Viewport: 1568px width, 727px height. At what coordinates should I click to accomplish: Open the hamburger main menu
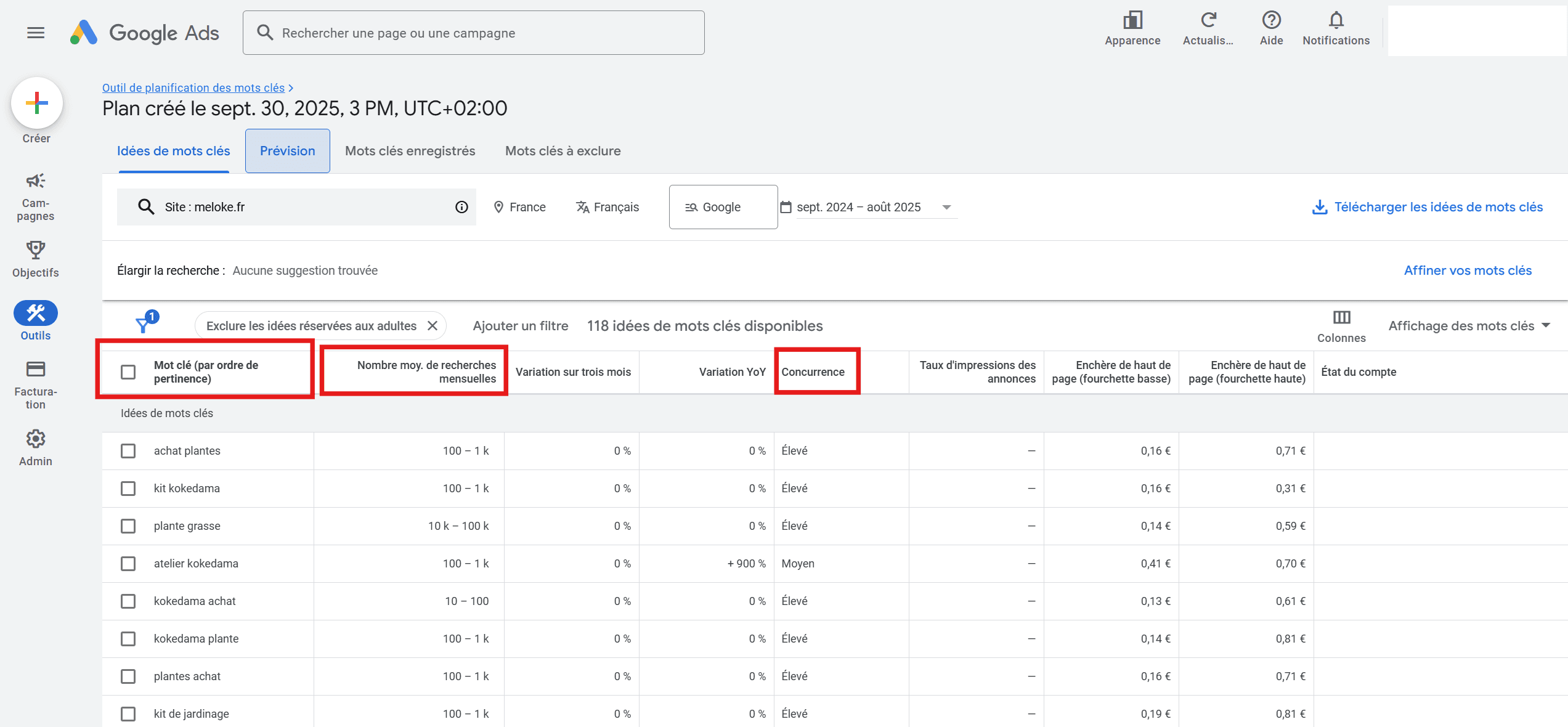click(x=36, y=33)
